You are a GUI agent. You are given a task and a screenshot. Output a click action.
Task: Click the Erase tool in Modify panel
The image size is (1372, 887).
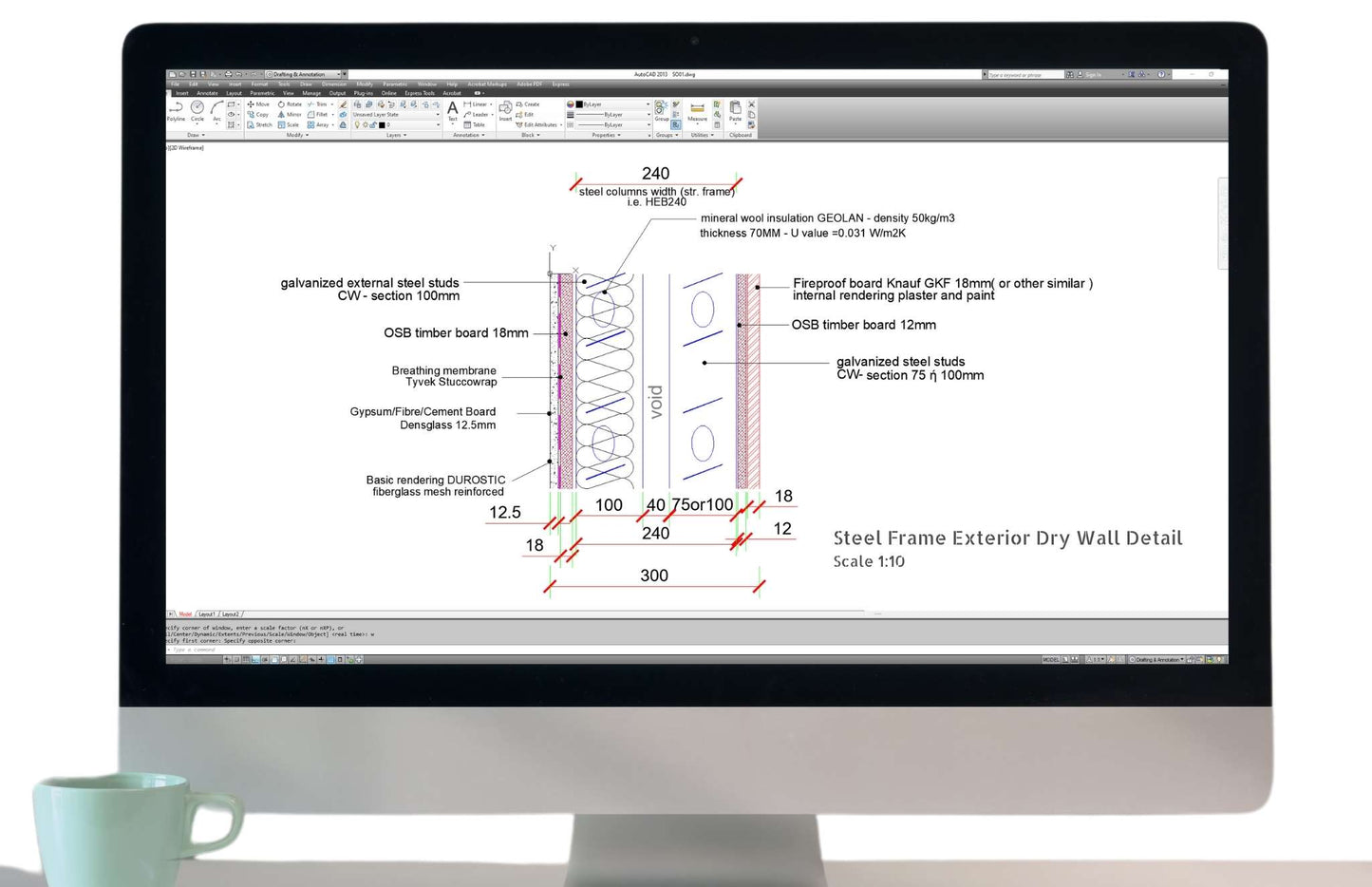point(343,104)
